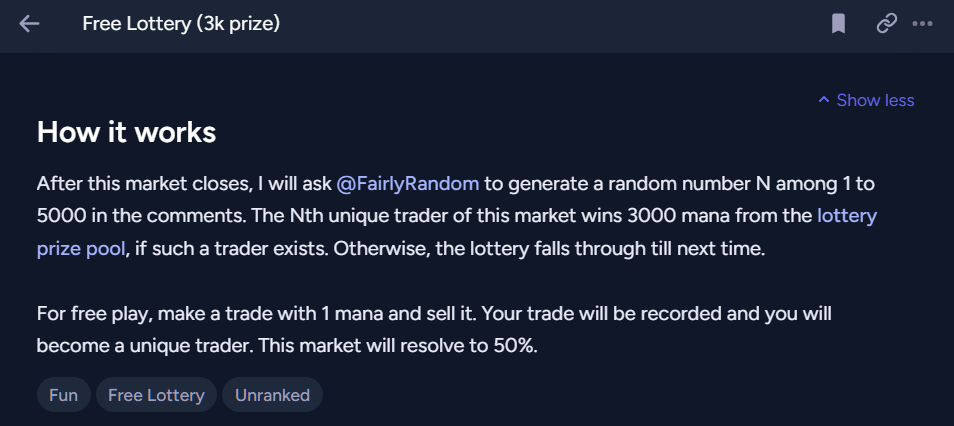The width and height of the screenshot is (954, 426).
Task: Go back using the left arrow
Action: 29,23
